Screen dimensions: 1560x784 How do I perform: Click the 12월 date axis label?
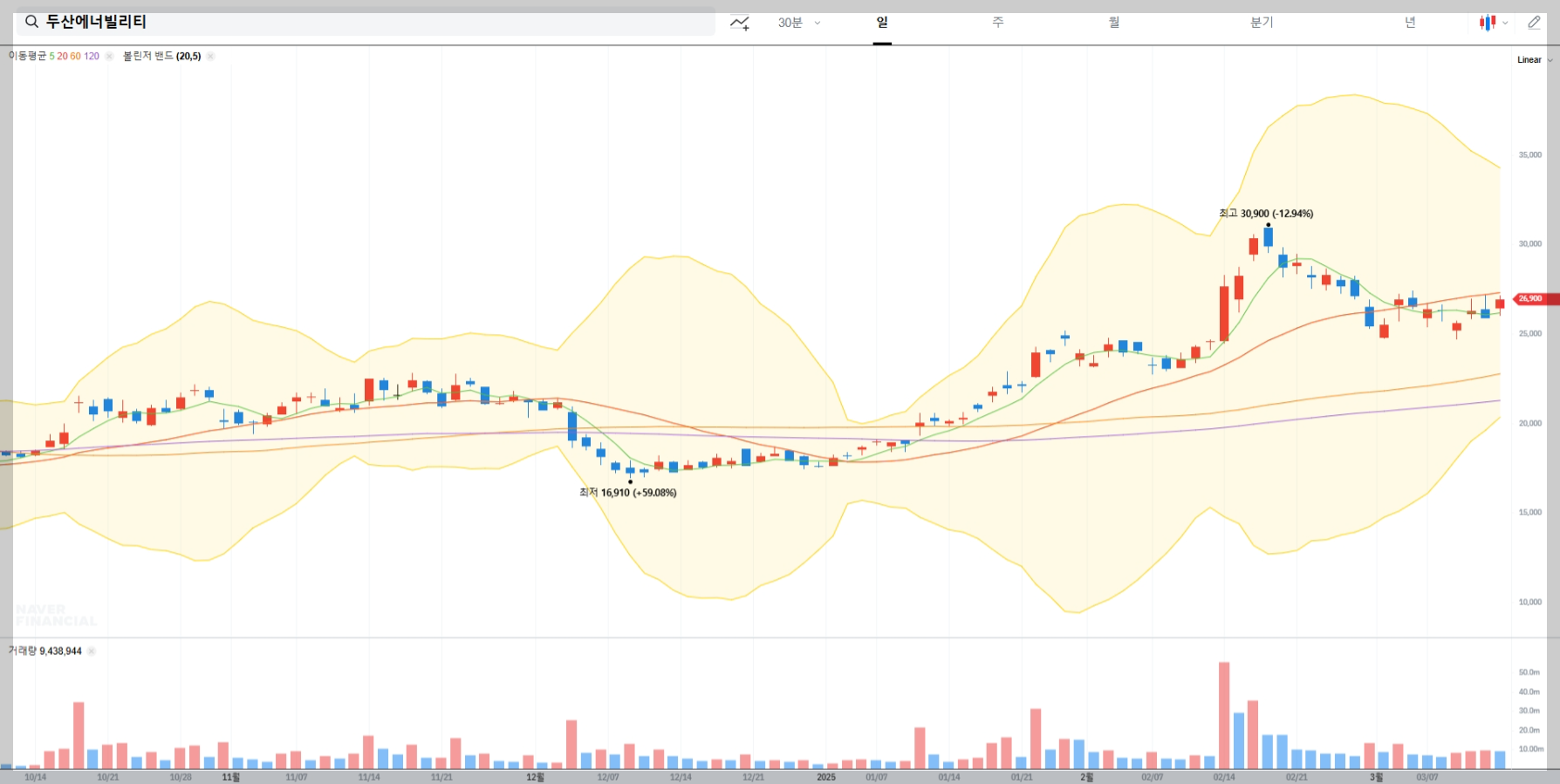click(x=535, y=777)
